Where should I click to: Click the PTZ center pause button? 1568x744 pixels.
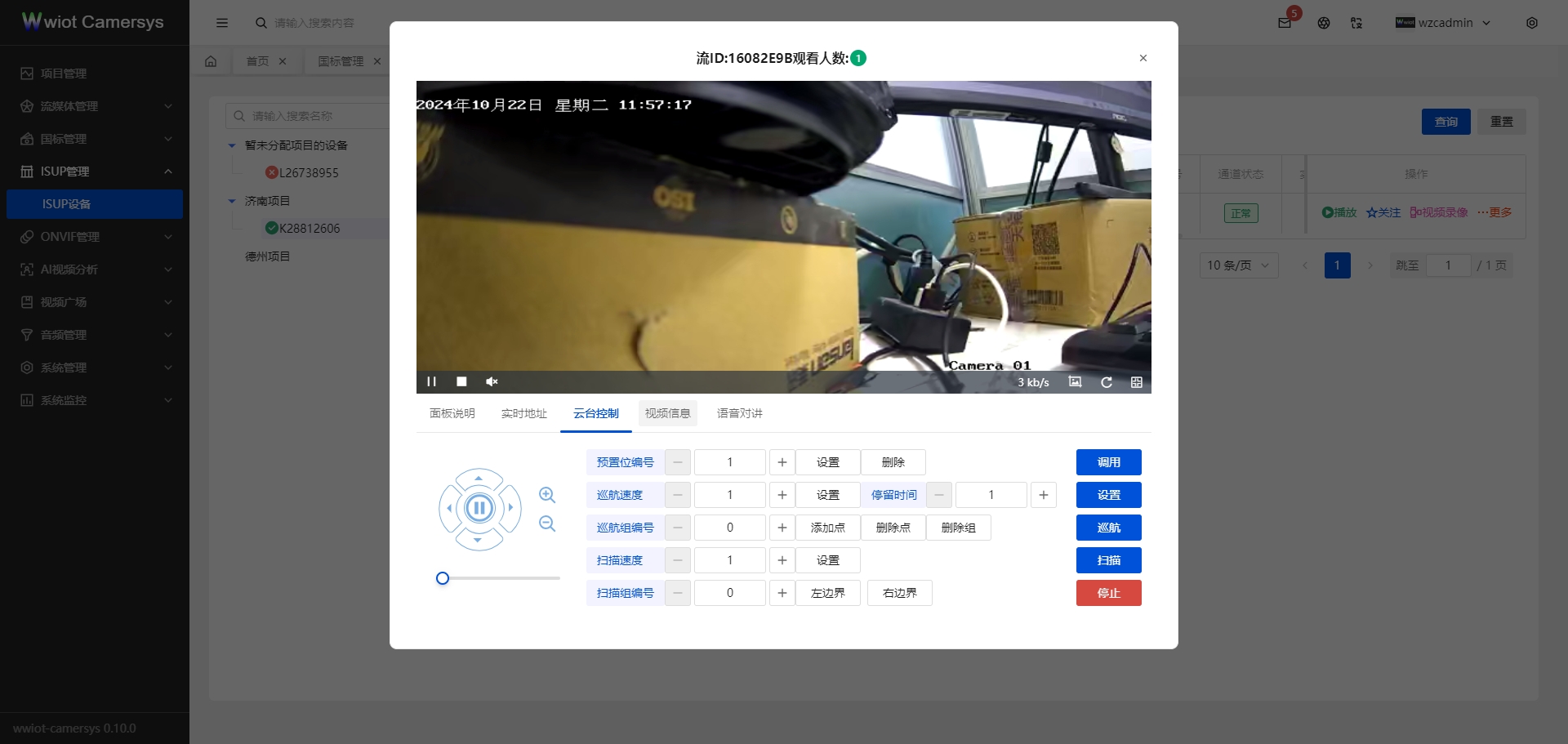pyautogui.click(x=479, y=508)
